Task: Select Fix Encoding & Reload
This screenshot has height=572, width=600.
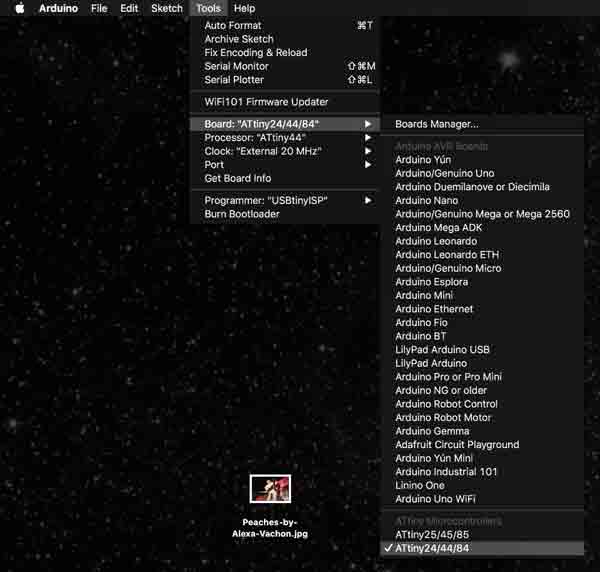Action: pyautogui.click(x=285, y=52)
